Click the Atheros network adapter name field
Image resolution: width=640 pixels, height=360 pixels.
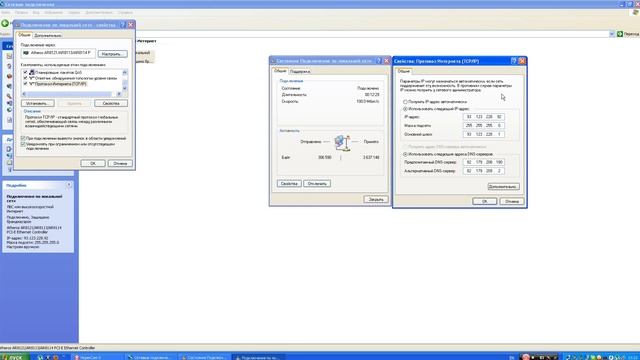click(x=58, y=53)
